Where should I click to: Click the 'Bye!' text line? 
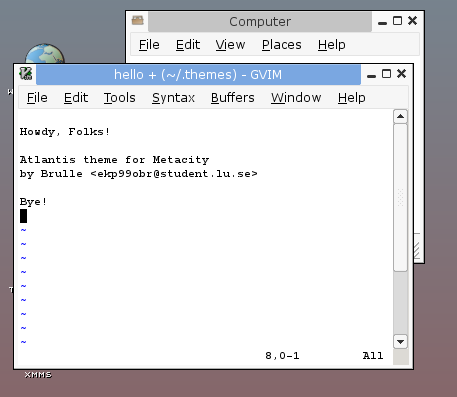(x=33, y=202)
